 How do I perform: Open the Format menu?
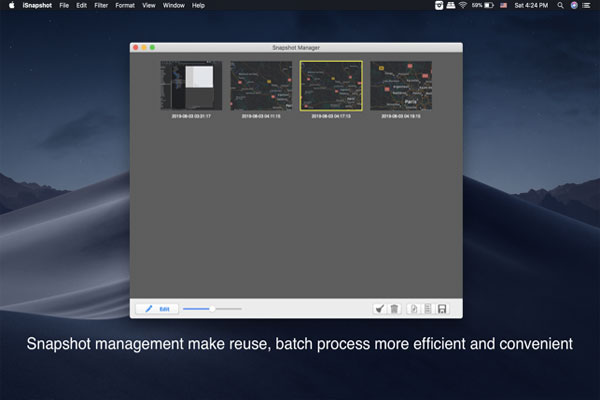click(x=125, y=5)
